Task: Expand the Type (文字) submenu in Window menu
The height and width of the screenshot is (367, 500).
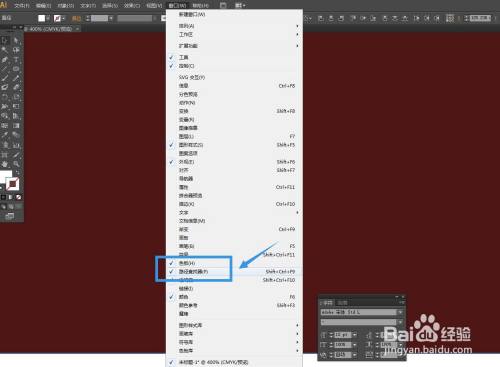Action: click(234, 212)
